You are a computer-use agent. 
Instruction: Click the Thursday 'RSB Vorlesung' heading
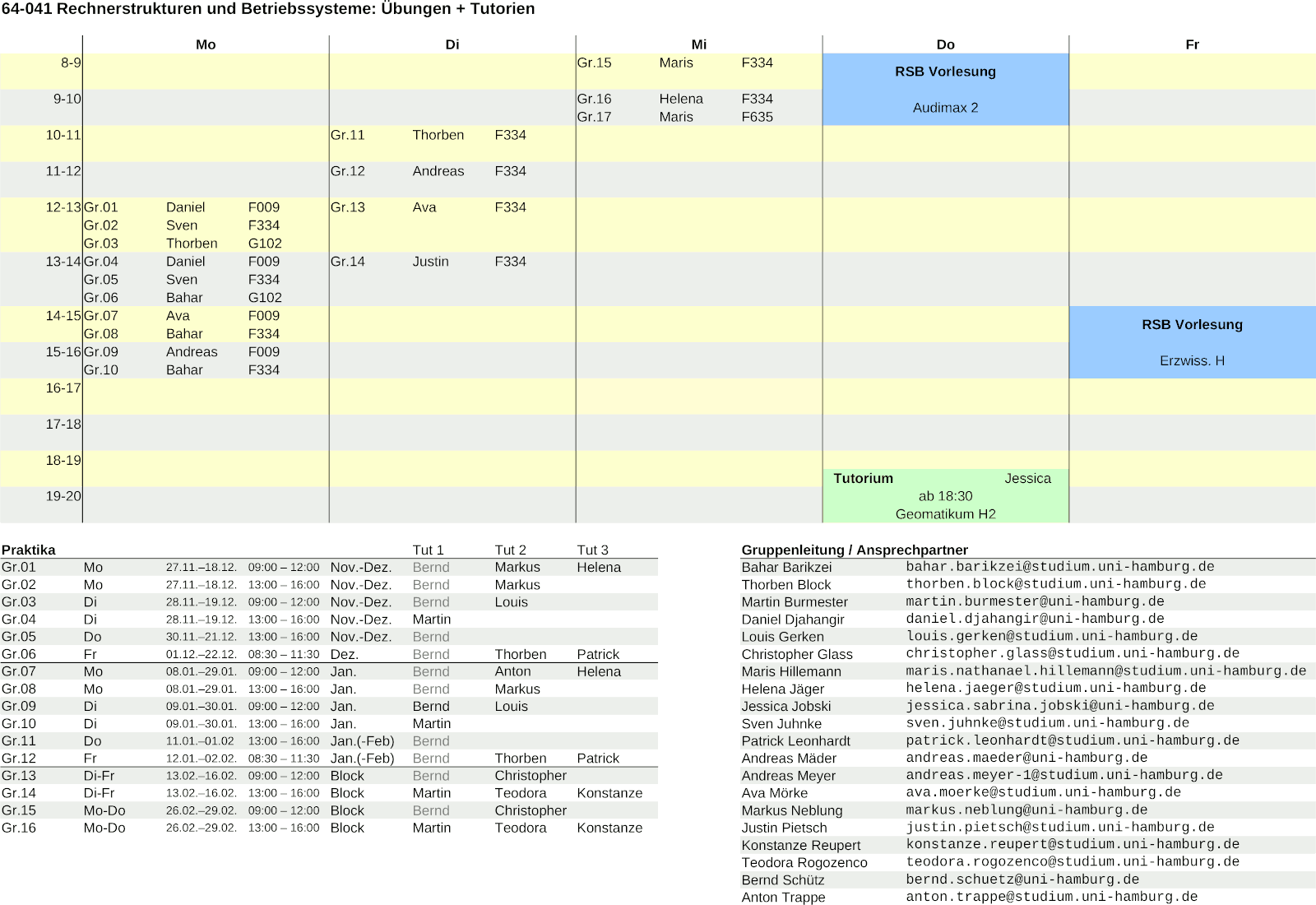946,72
